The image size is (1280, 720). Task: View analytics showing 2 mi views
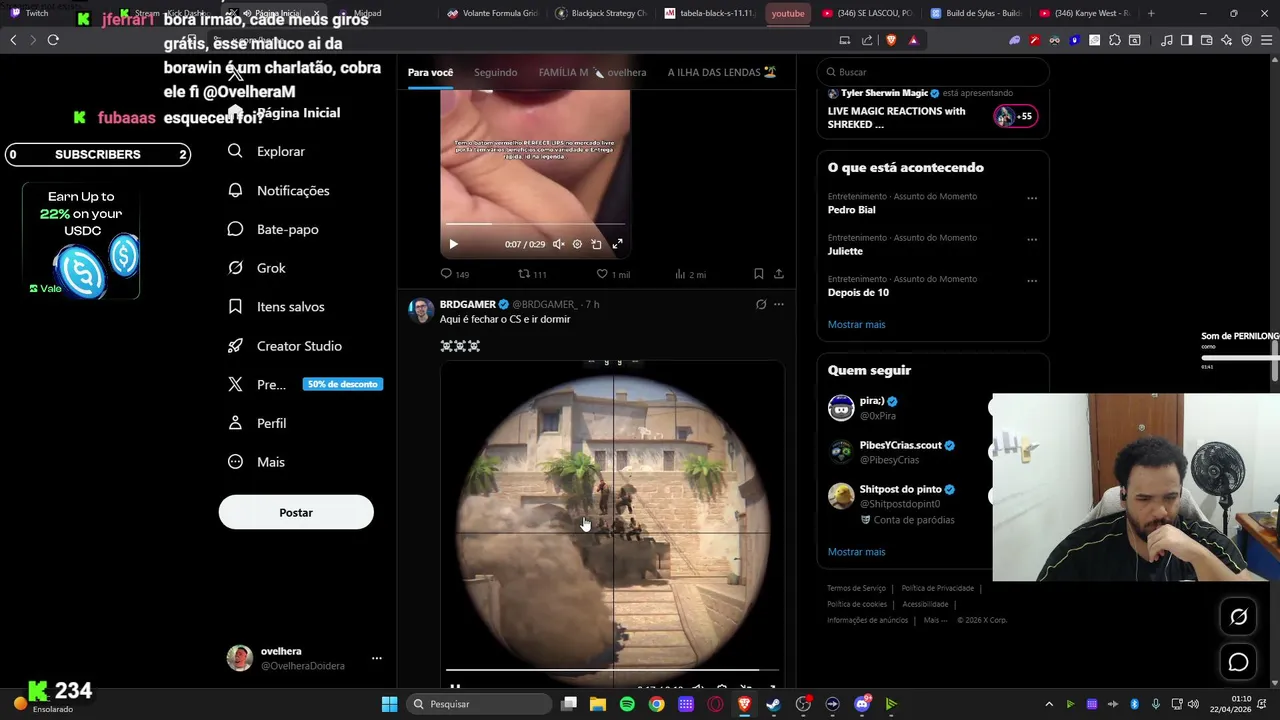[690, 274]
